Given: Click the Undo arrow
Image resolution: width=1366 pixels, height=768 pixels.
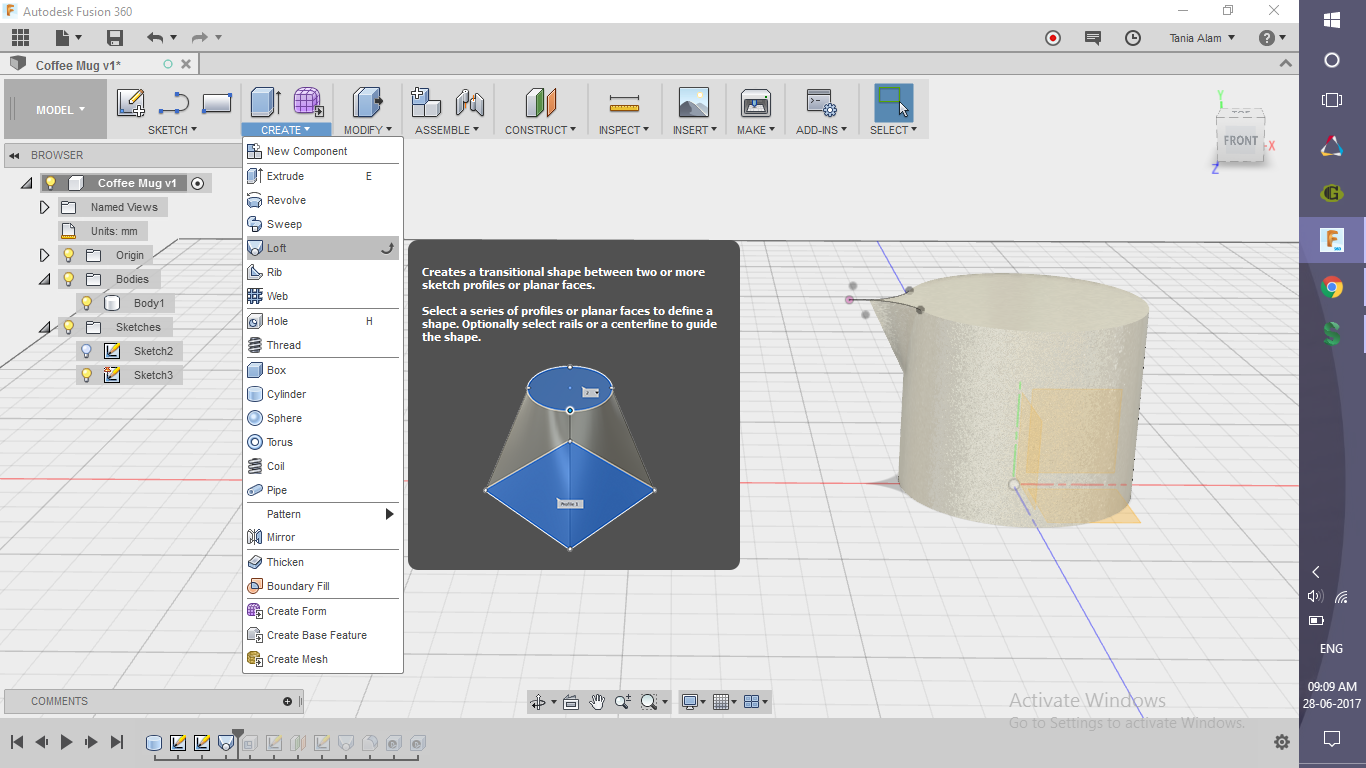Looking at the screenshot, I should coord(155,38).
